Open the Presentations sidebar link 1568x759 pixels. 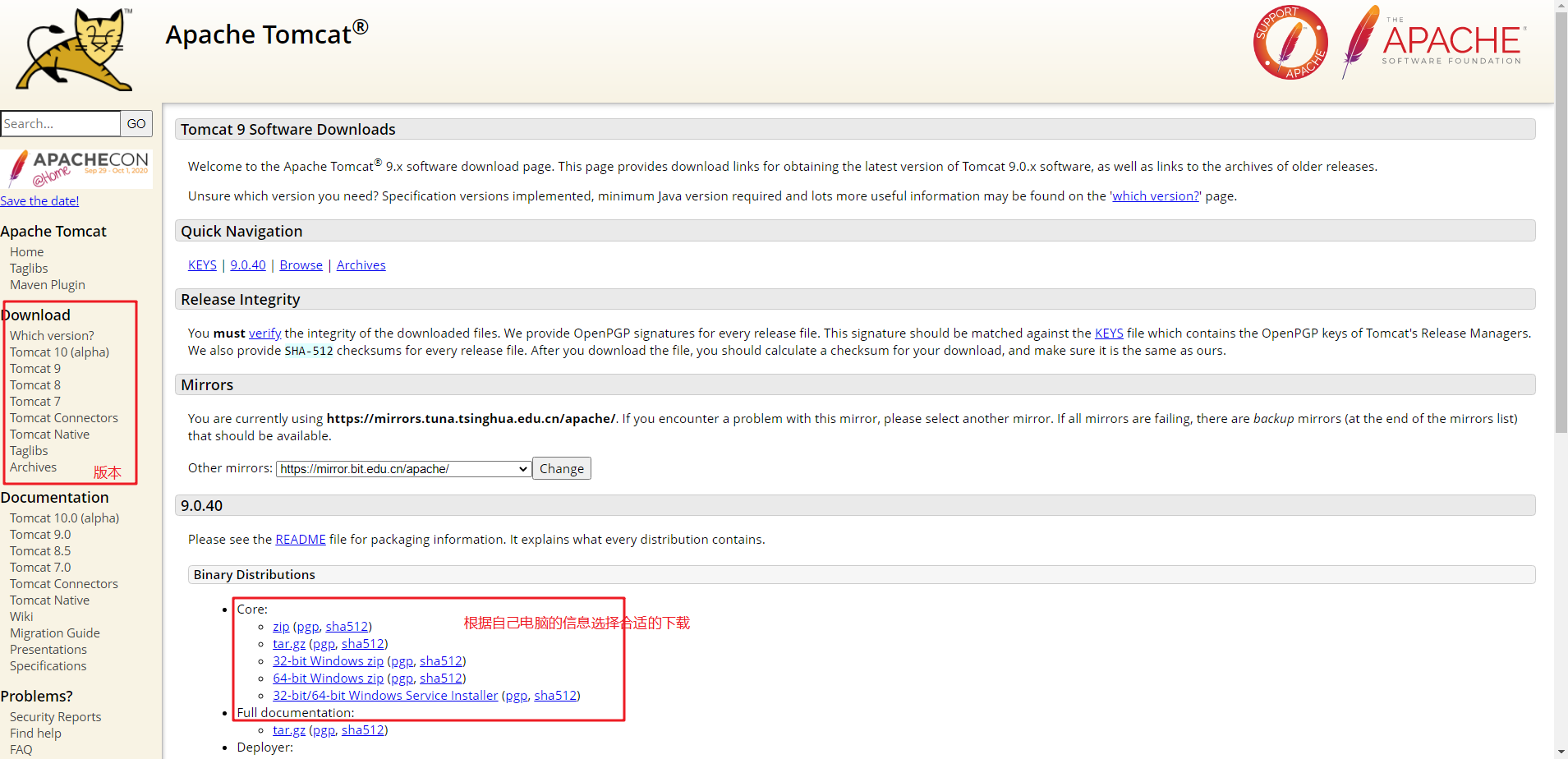click(x=48, y=650)
